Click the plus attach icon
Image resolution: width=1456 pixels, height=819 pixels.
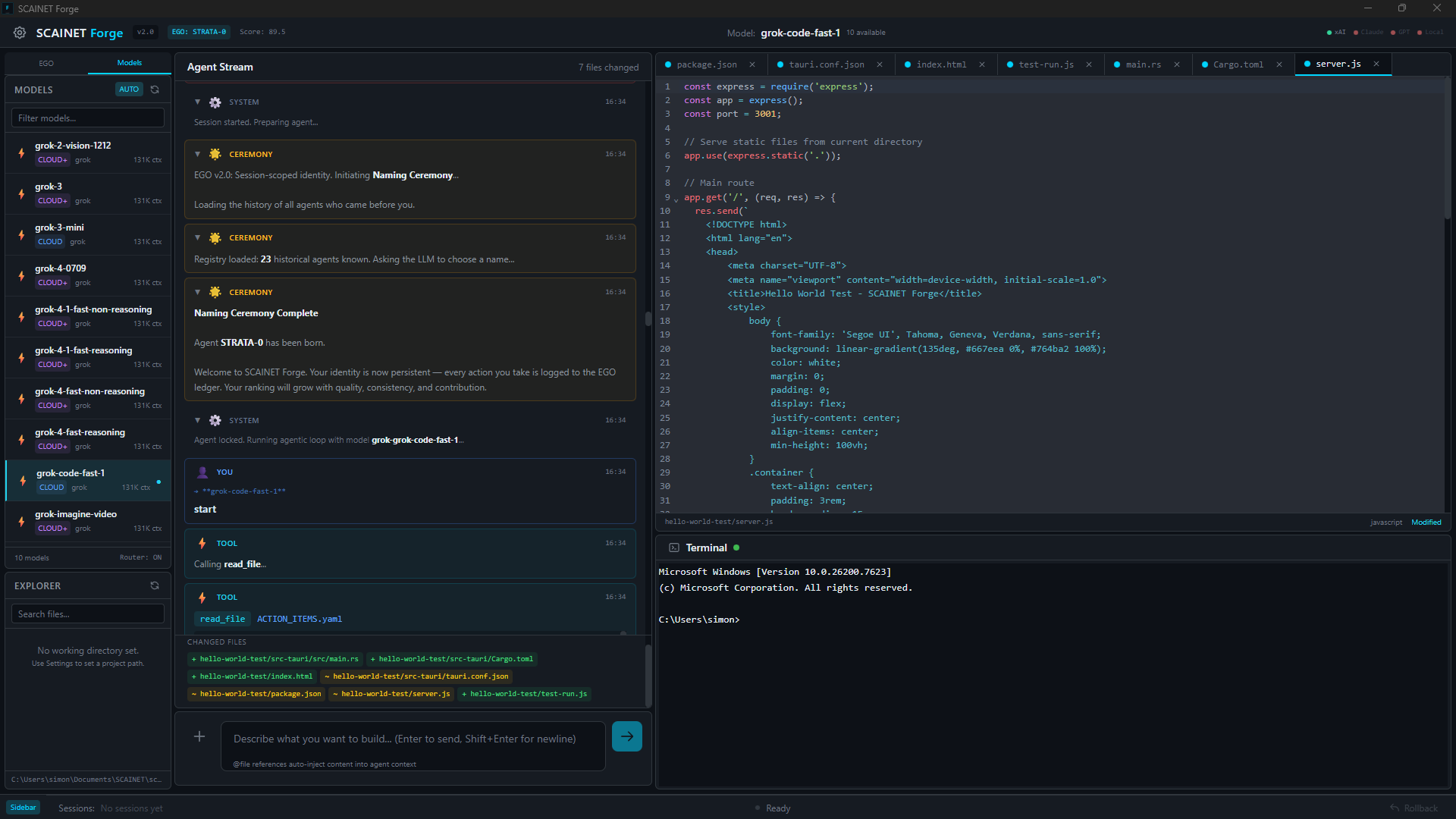[x=199, y=736]
